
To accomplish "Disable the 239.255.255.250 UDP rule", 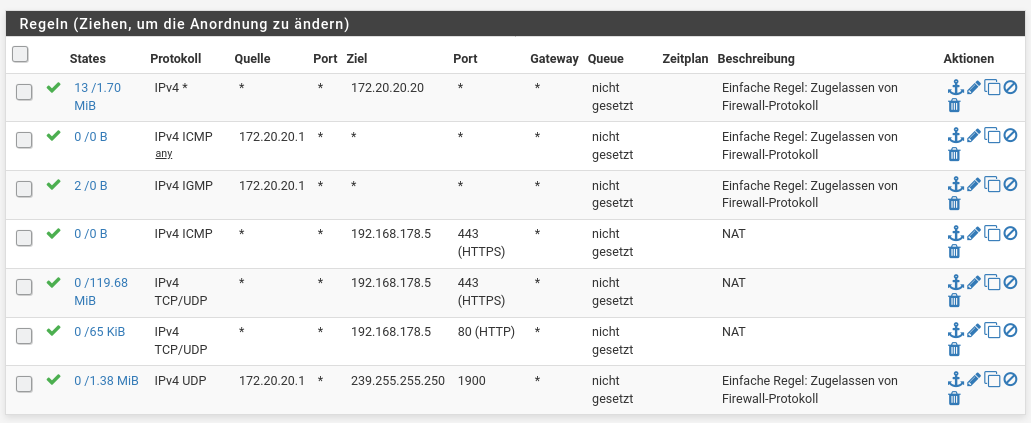I will 1011,380.
